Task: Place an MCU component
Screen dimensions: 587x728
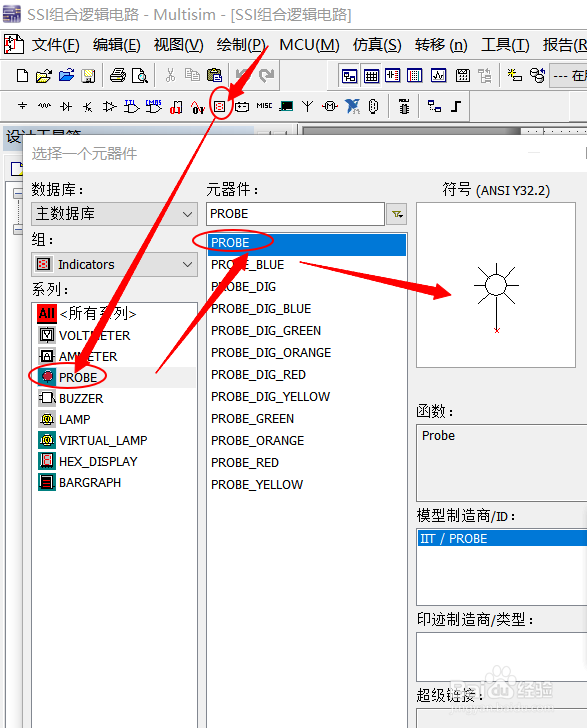Action: (x=404, y=106)
